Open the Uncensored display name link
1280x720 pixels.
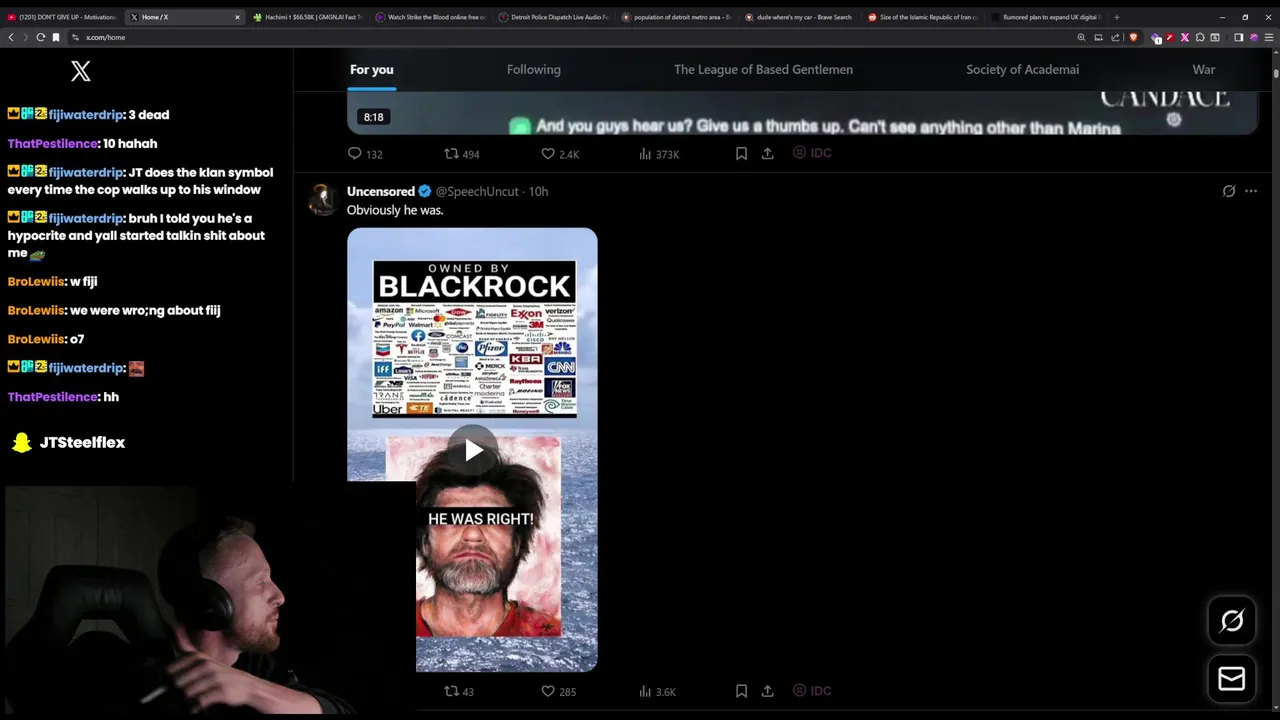click(x=381, y=191)
